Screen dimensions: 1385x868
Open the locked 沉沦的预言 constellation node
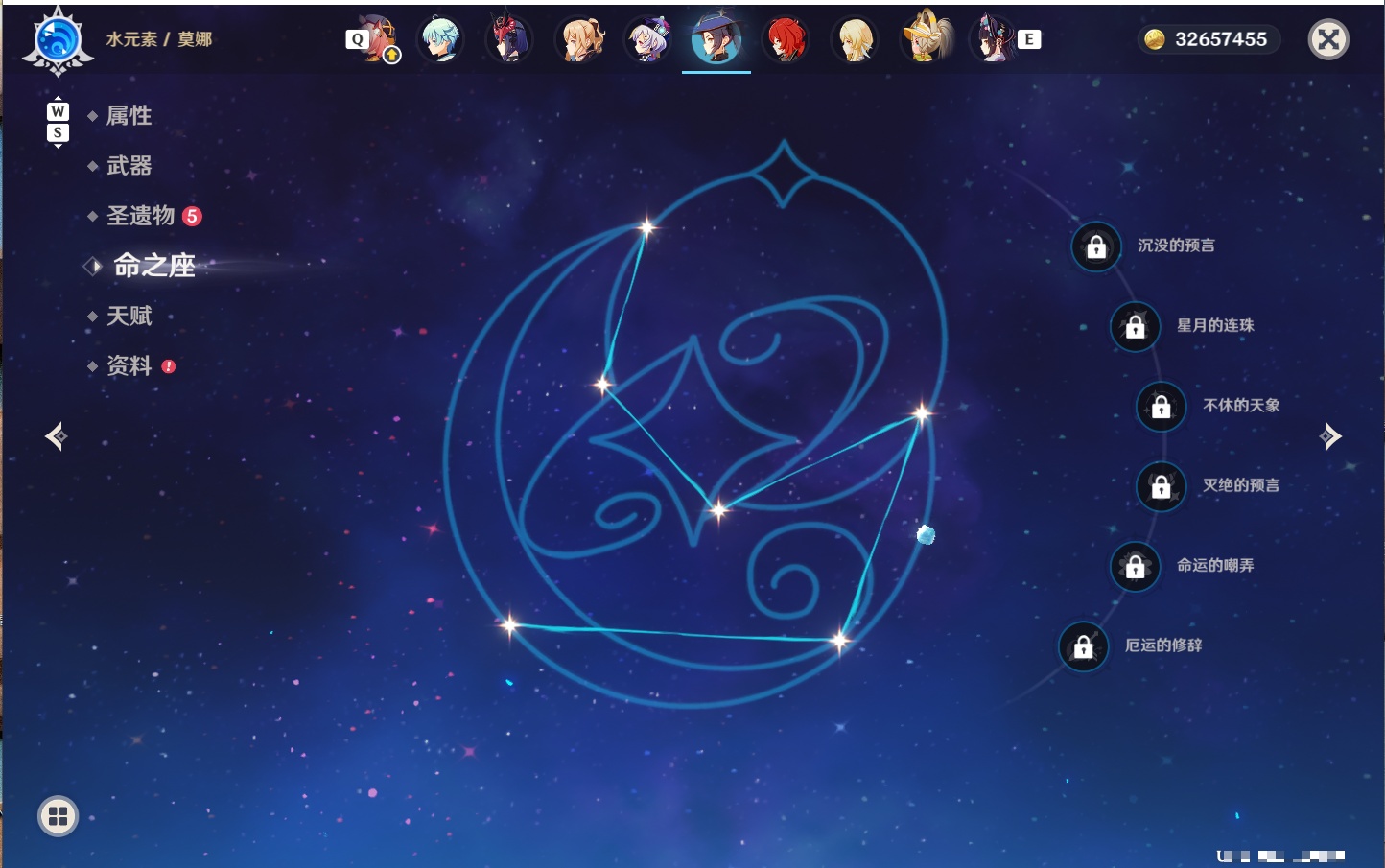coord(1096,246)
